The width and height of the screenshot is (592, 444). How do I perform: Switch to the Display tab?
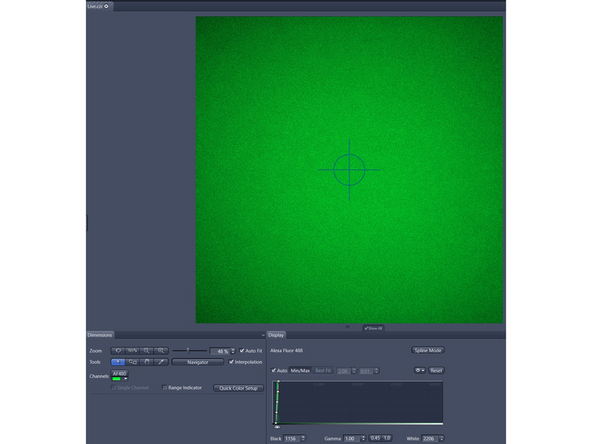pos(276,335)
